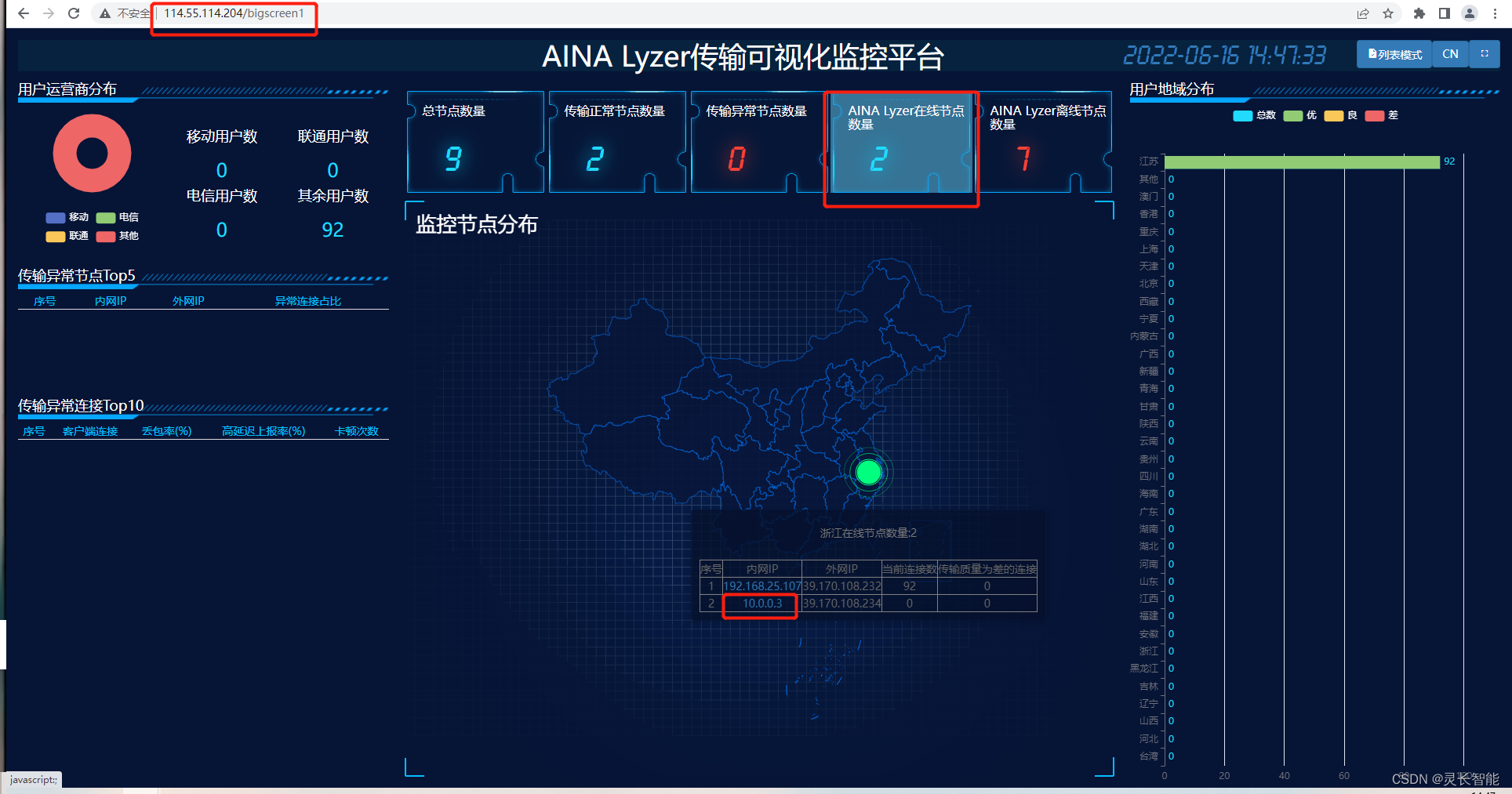Screen dimensions: 1512x794
Task: Bookmark this page with star icon
Action: tap(1388, 13)
